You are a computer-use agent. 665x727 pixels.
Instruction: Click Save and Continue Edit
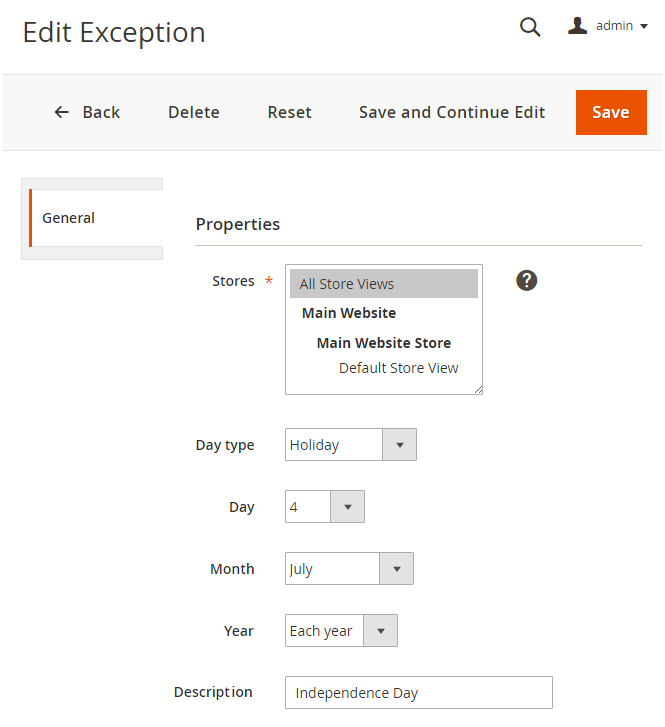coord(452,112)
